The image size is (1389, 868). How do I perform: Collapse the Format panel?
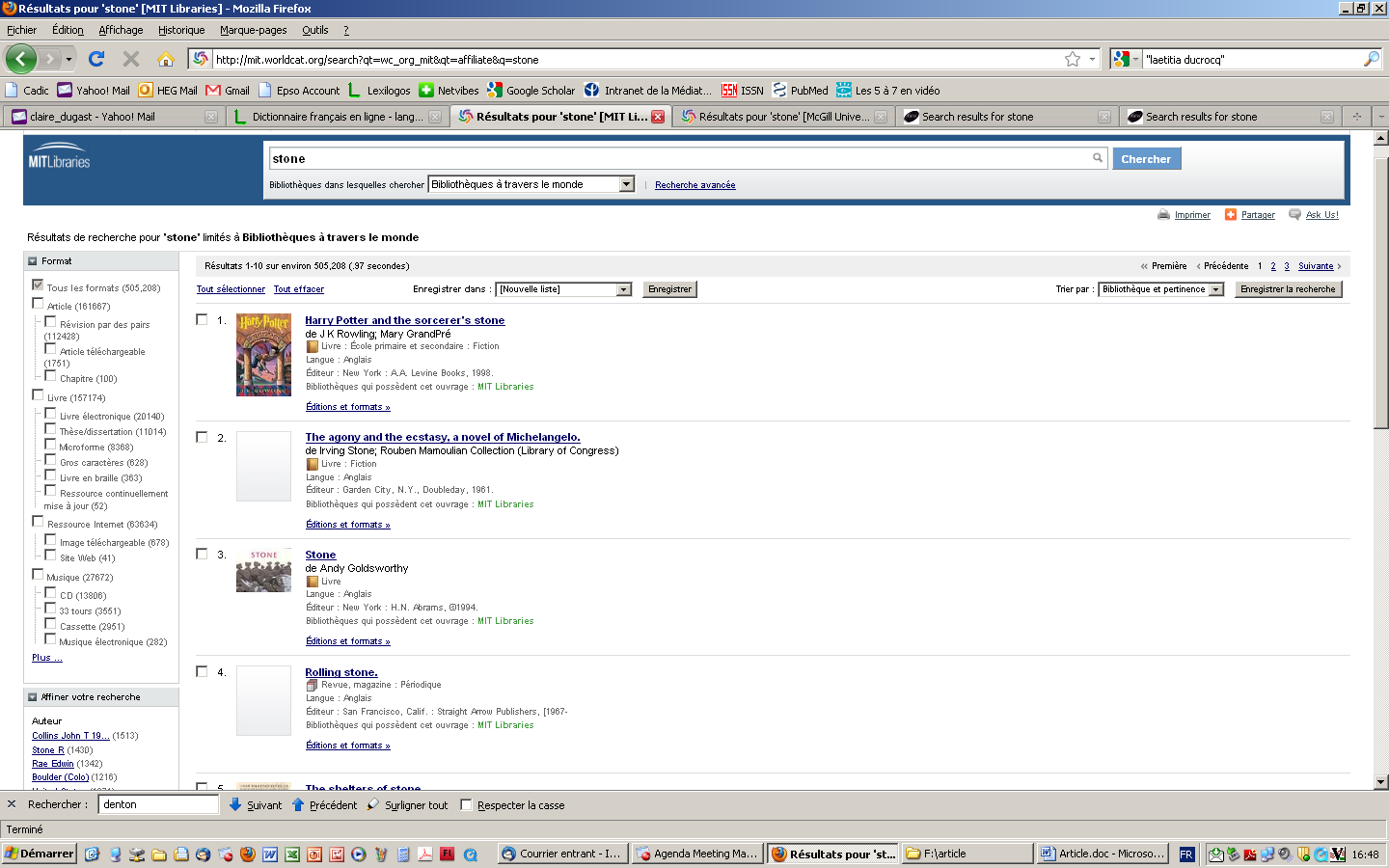coord(33,261)
